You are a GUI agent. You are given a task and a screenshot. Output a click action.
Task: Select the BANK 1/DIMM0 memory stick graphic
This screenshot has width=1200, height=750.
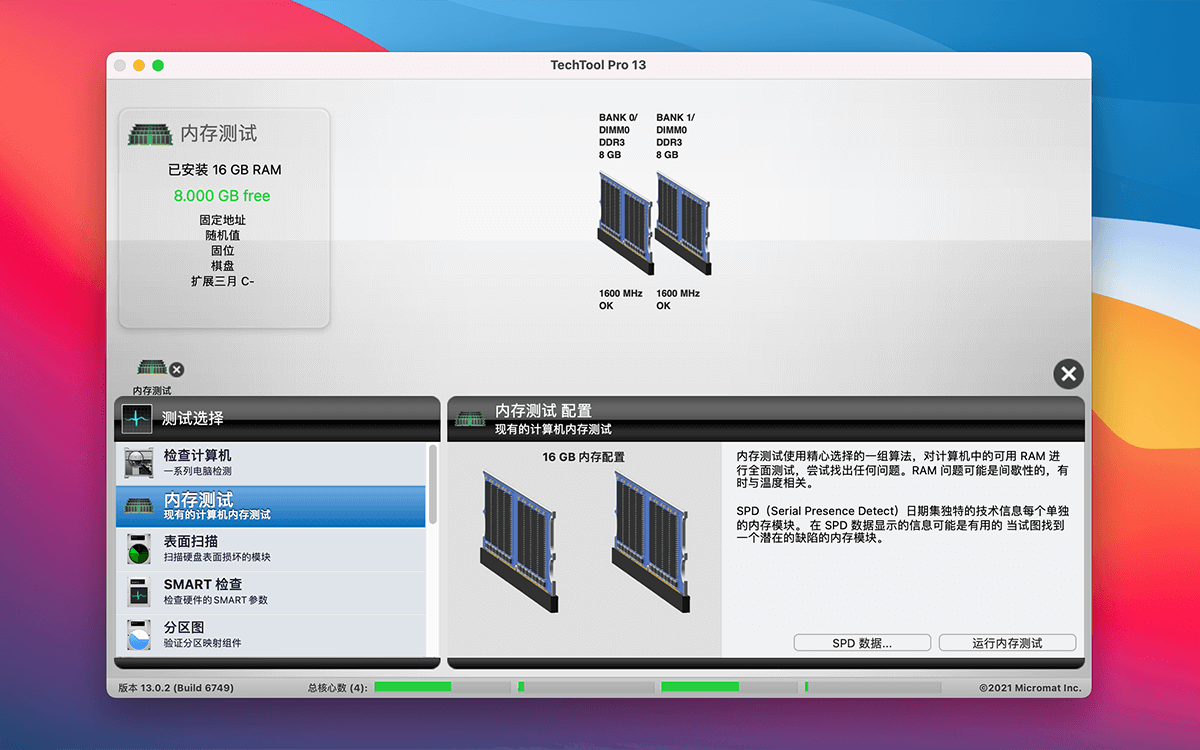tap(684, 222)
